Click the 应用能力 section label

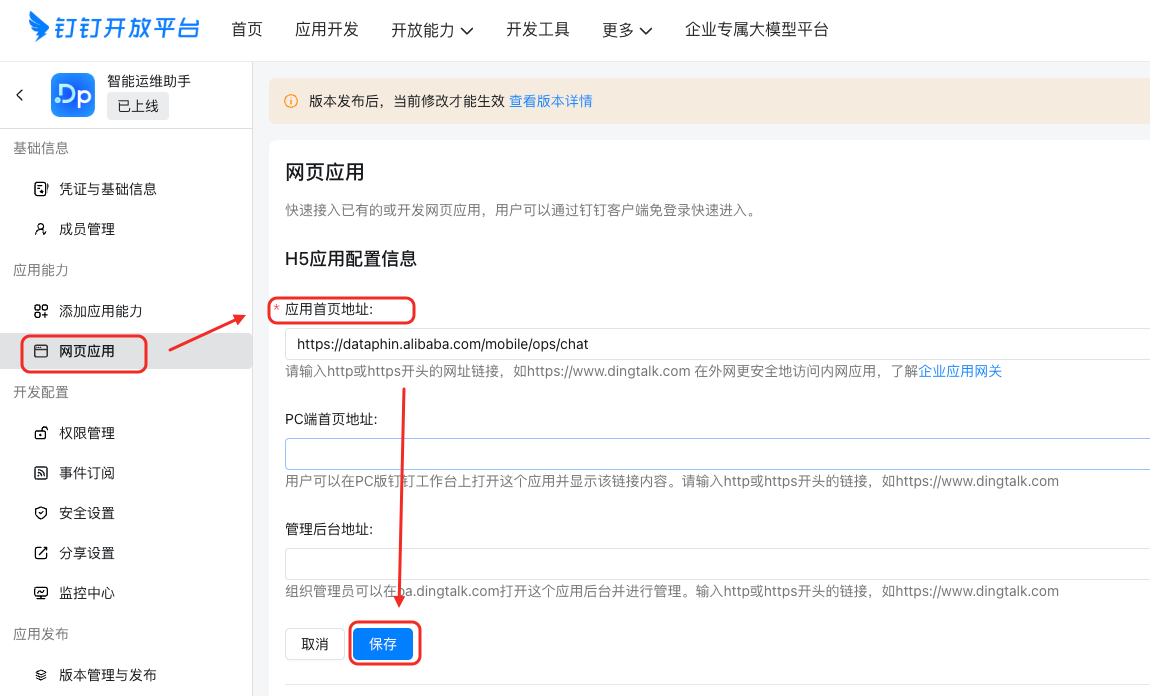41,270
